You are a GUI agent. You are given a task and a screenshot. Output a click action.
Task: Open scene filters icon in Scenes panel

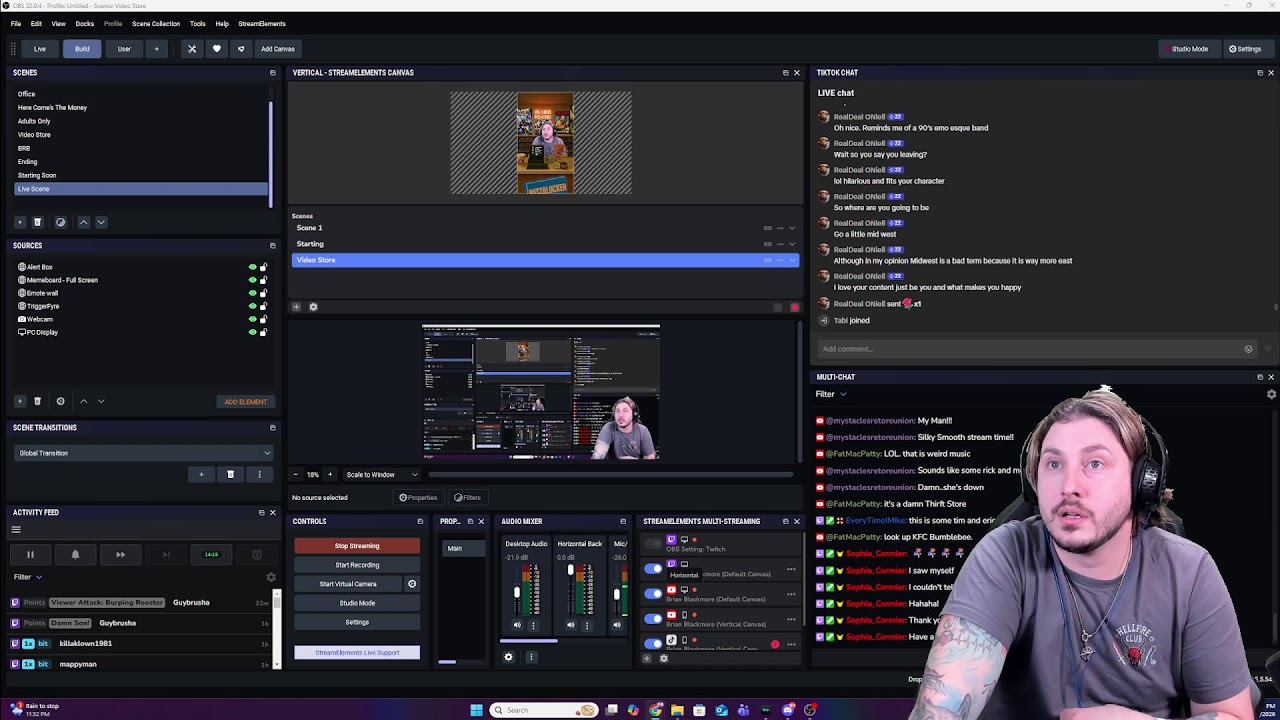point(60,222)
